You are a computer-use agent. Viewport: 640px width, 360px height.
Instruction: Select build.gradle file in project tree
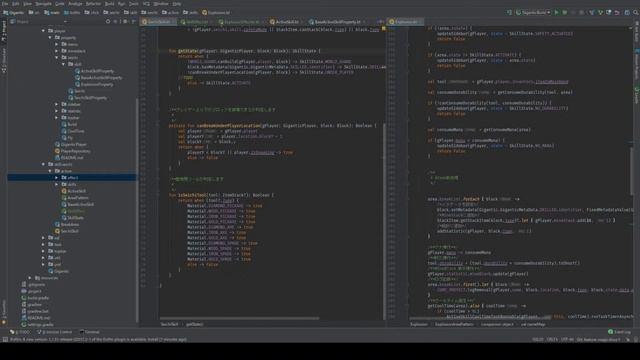pos(35,298)
